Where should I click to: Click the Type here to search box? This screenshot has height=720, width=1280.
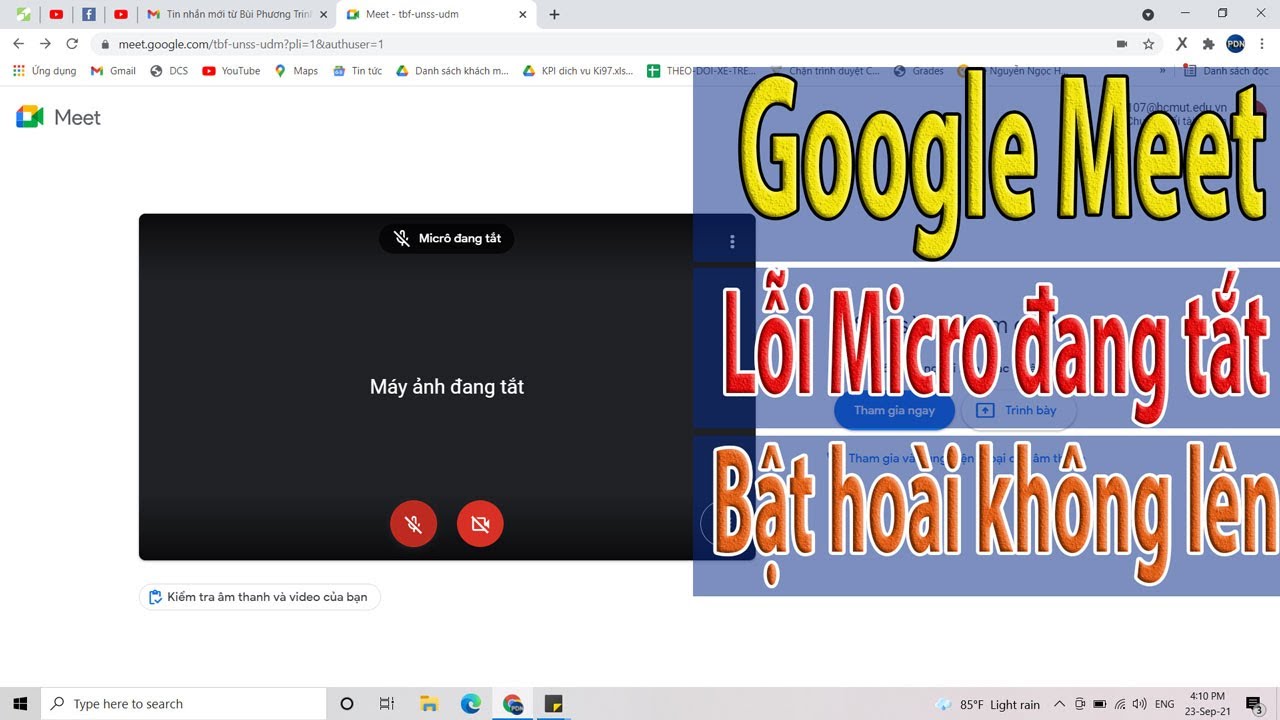click(183, 704)
